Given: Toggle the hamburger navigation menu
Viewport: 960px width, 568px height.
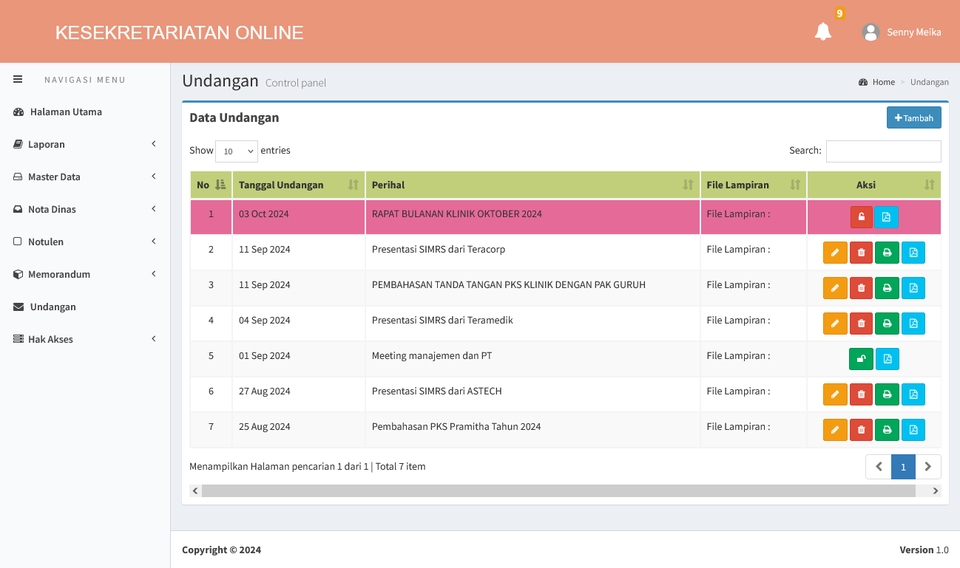Looking at the screenshot, I should click(18, 79).
